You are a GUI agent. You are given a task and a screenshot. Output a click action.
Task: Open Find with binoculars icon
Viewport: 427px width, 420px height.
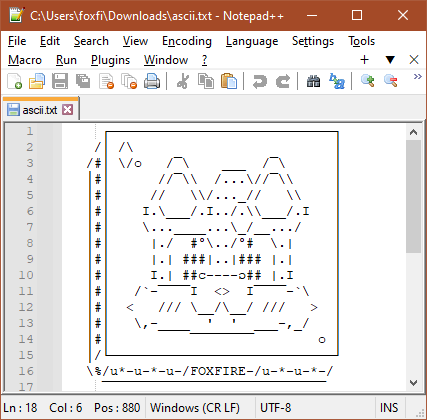(x=314, y=81)
